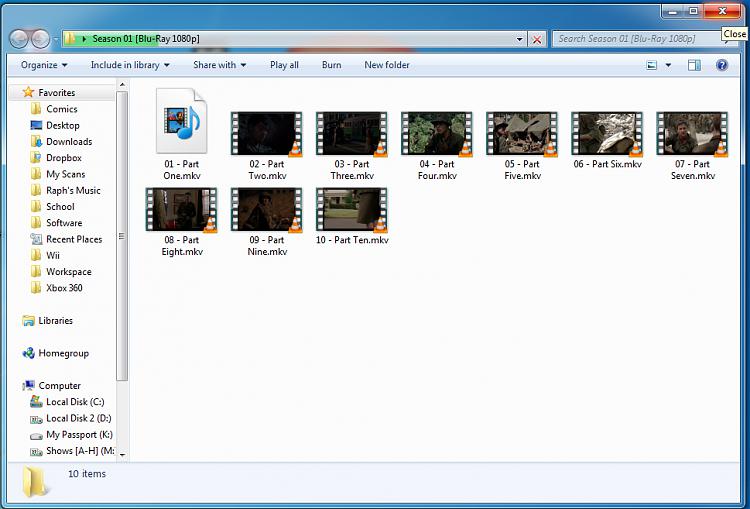Open My Passport (K:) drive
Image resolution: width=750 pixels, height=509 pixels.
pos(71,434)
